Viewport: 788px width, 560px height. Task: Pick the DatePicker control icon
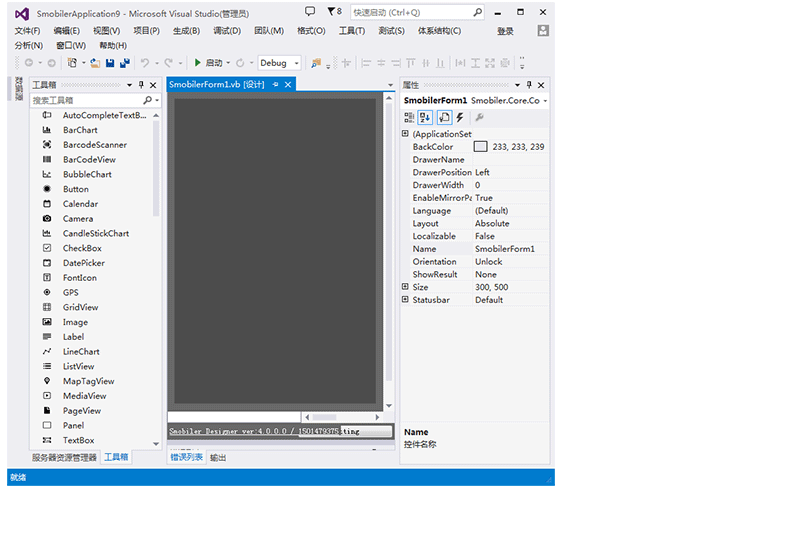click(47, 263)
